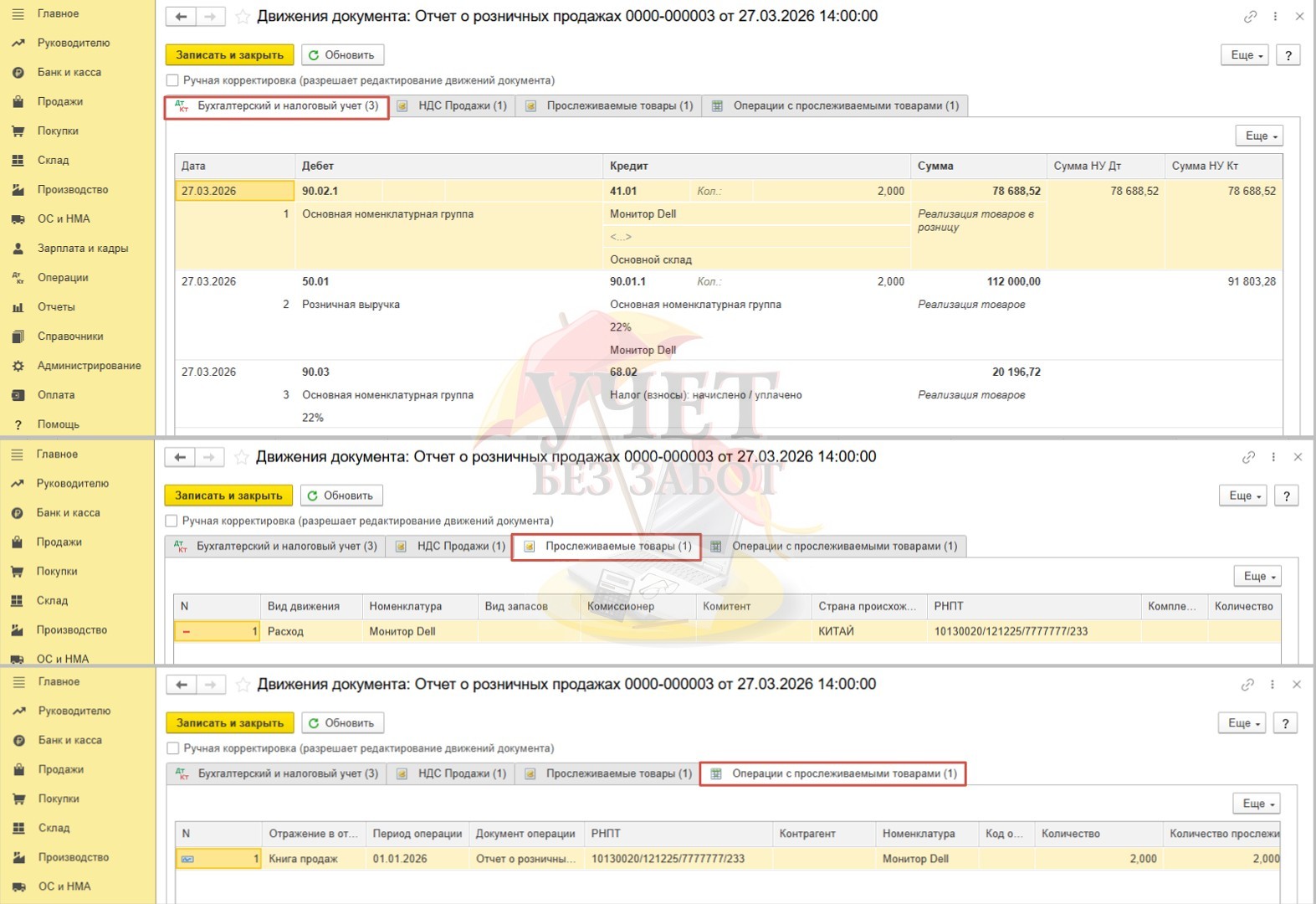Click the Операции Дт/Кт sidebar icon
The image size is (1316, 904).
pos(18,278)
